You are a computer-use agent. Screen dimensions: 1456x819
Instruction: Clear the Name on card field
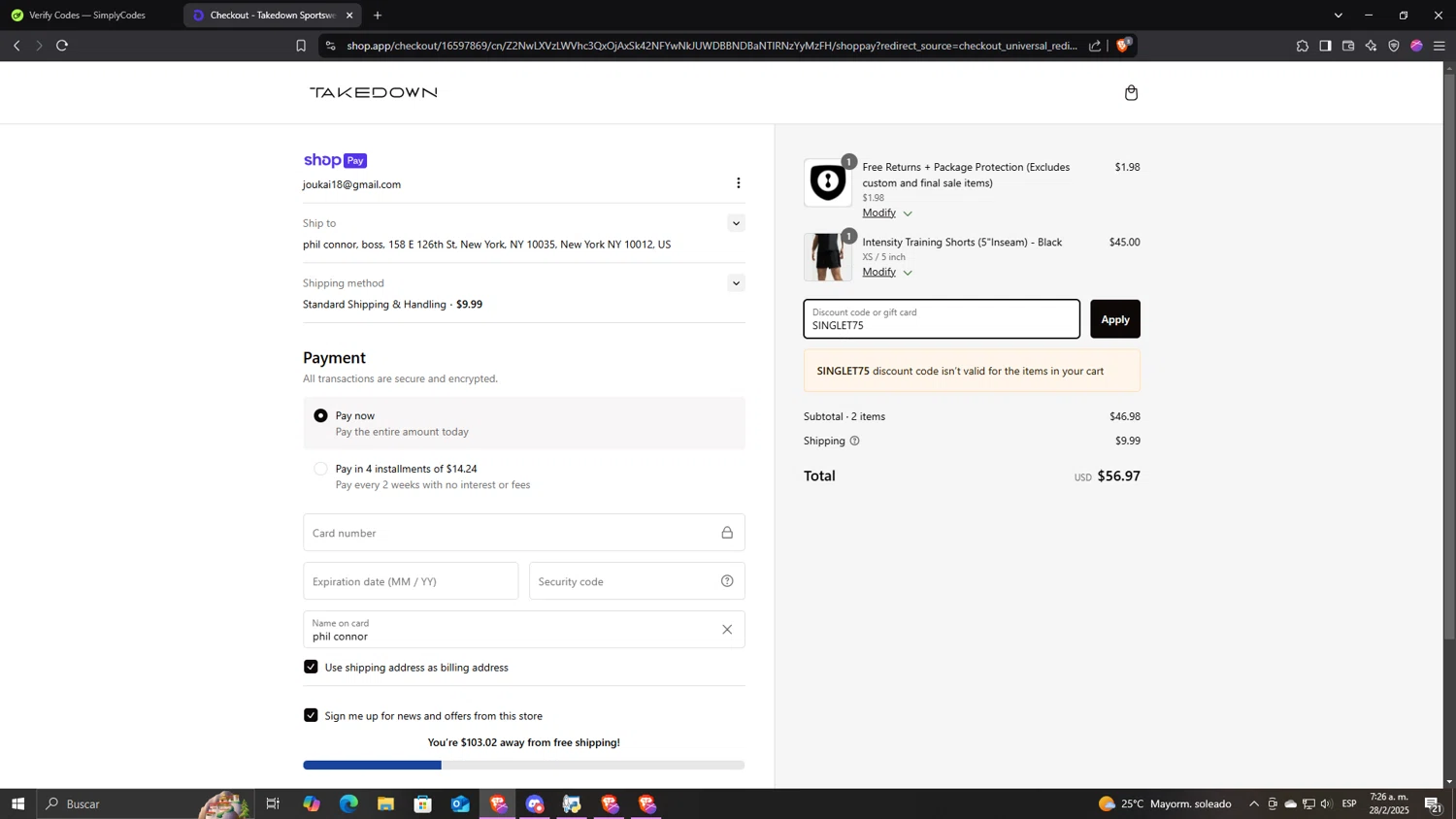click(x=727, y=630)
